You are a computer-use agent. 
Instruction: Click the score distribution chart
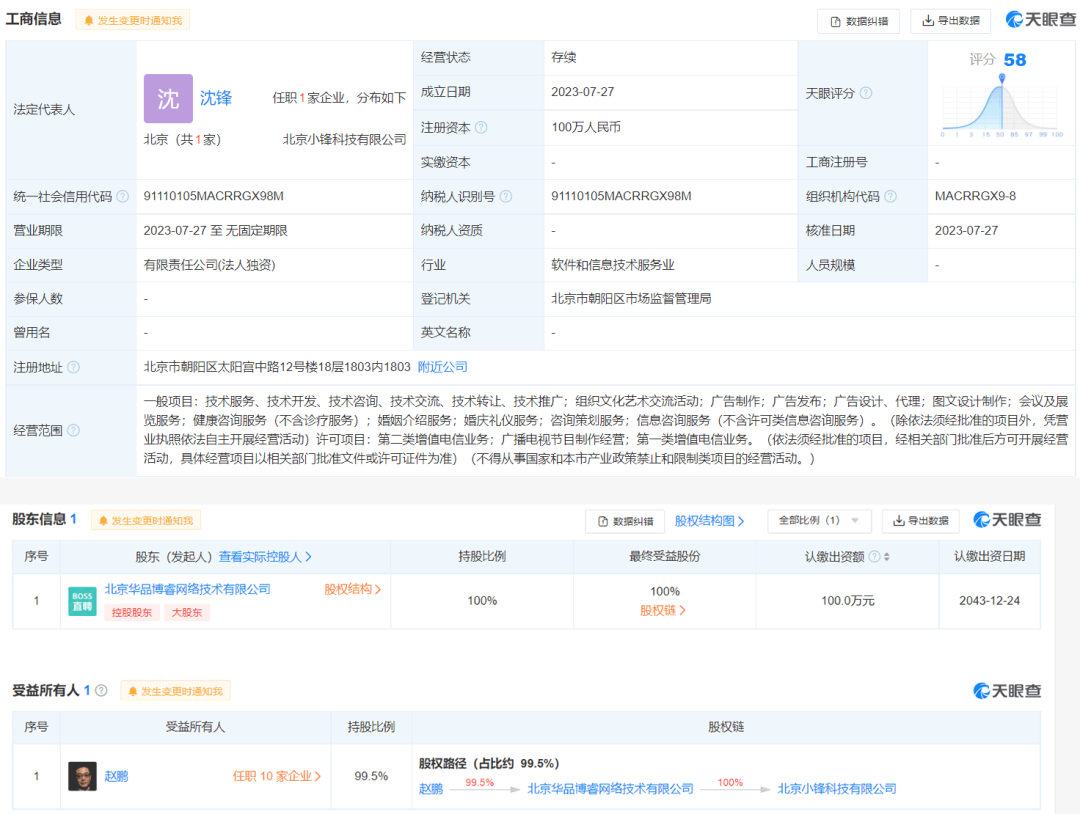click(1002, 105)
